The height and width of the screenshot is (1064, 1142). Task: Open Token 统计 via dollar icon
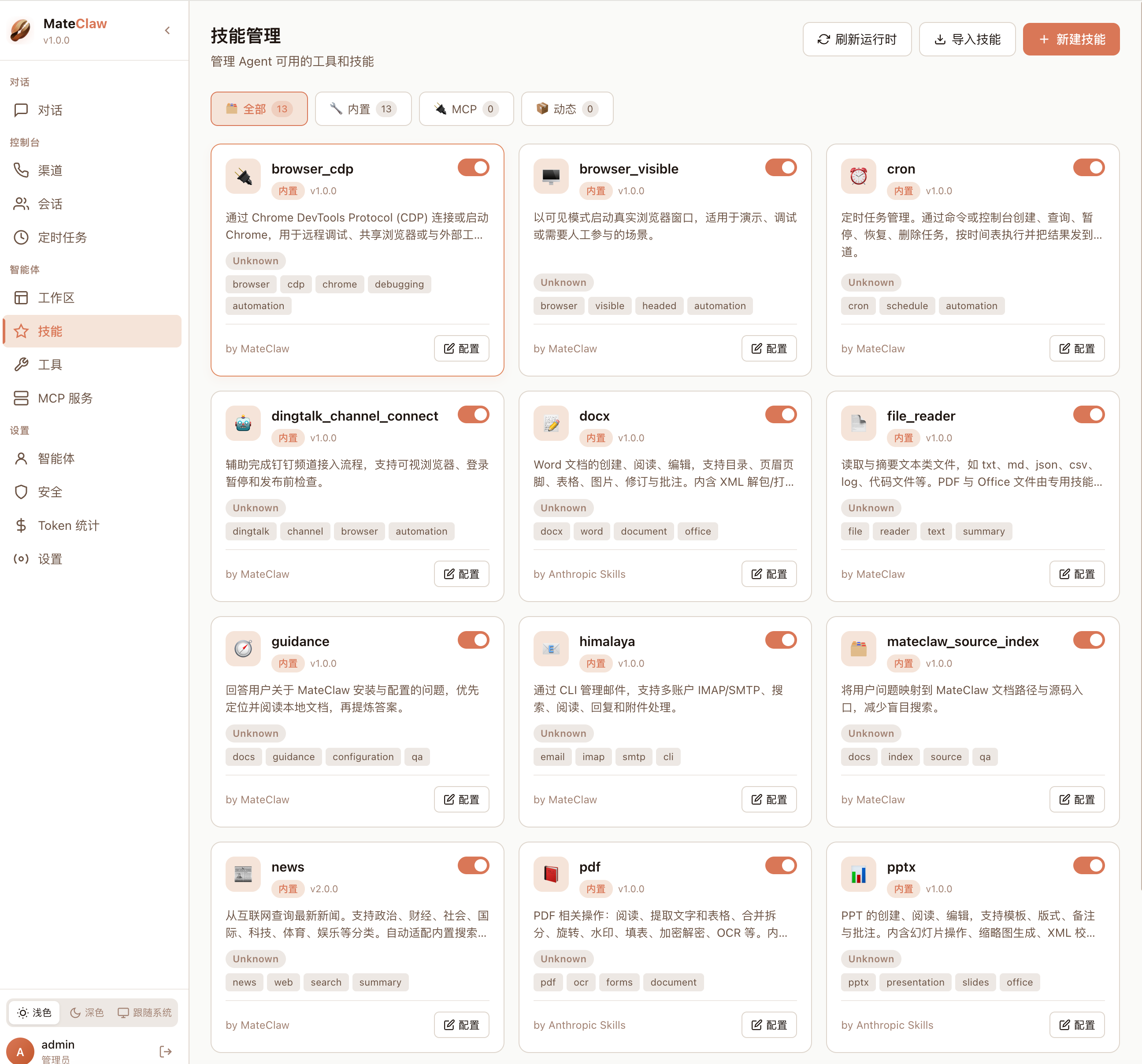[21, 525]
